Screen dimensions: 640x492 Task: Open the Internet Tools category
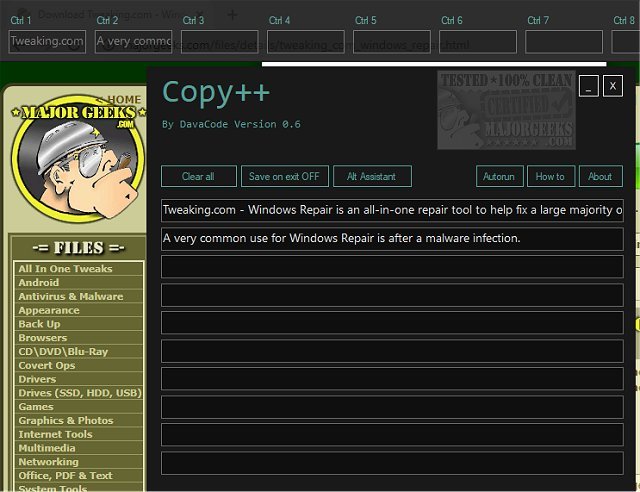78,434
